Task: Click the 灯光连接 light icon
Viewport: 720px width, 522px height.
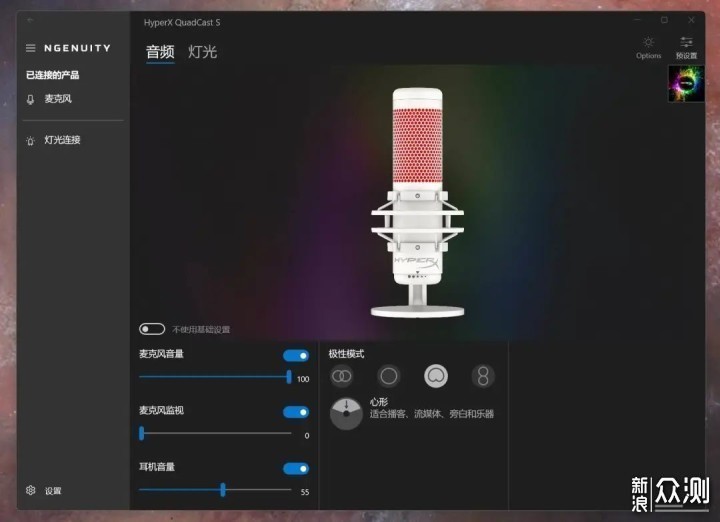Action: coord(30,140)
